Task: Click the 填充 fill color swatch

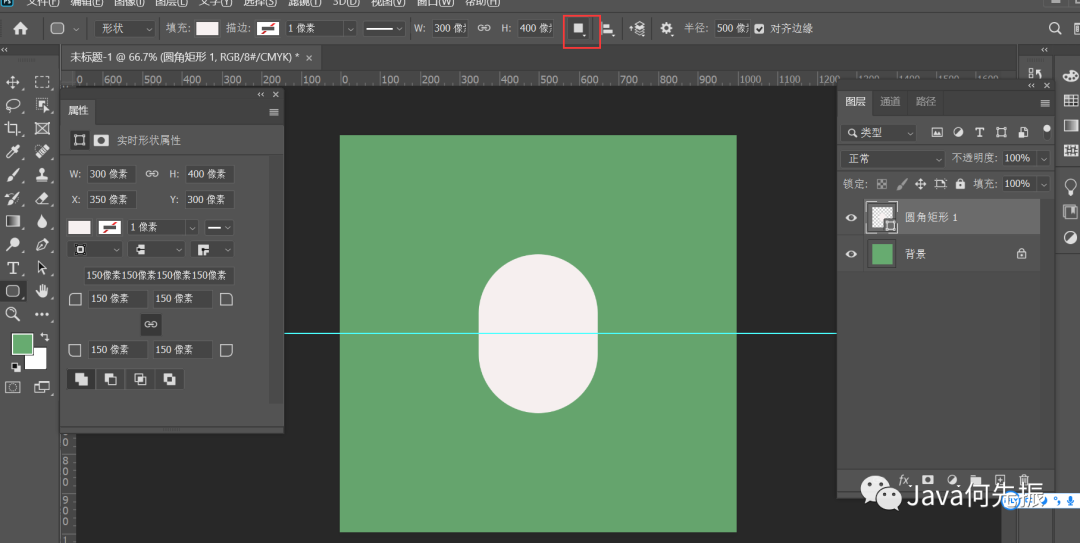Action: coord(207,29)
